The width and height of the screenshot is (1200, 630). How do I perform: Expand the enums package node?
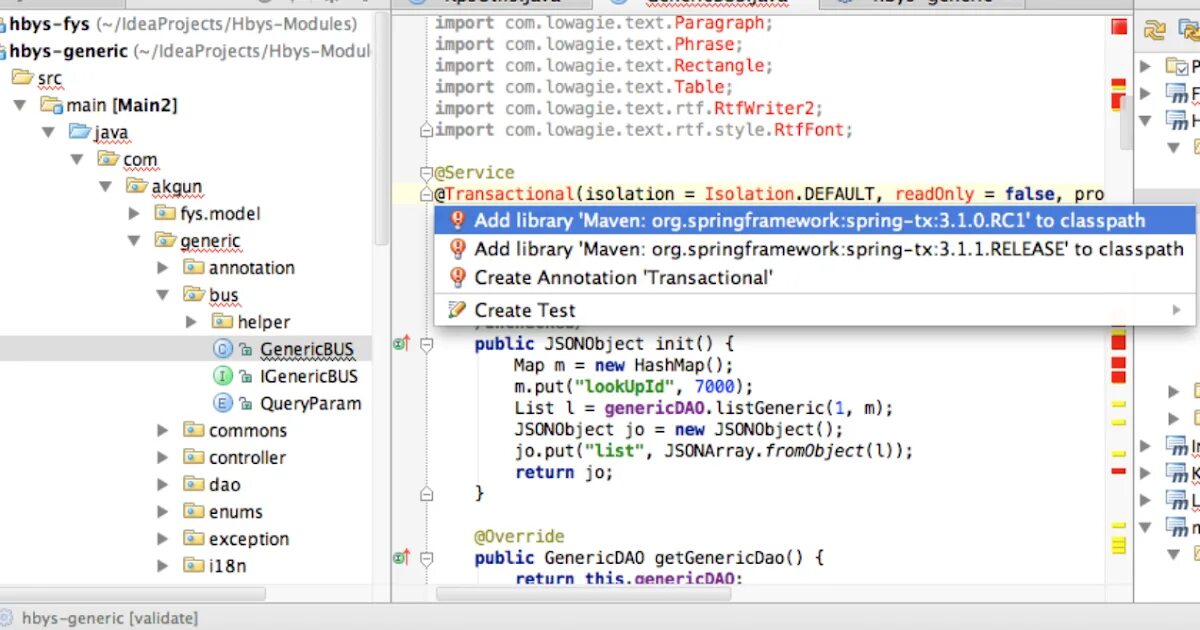click(x=163, y=511)
